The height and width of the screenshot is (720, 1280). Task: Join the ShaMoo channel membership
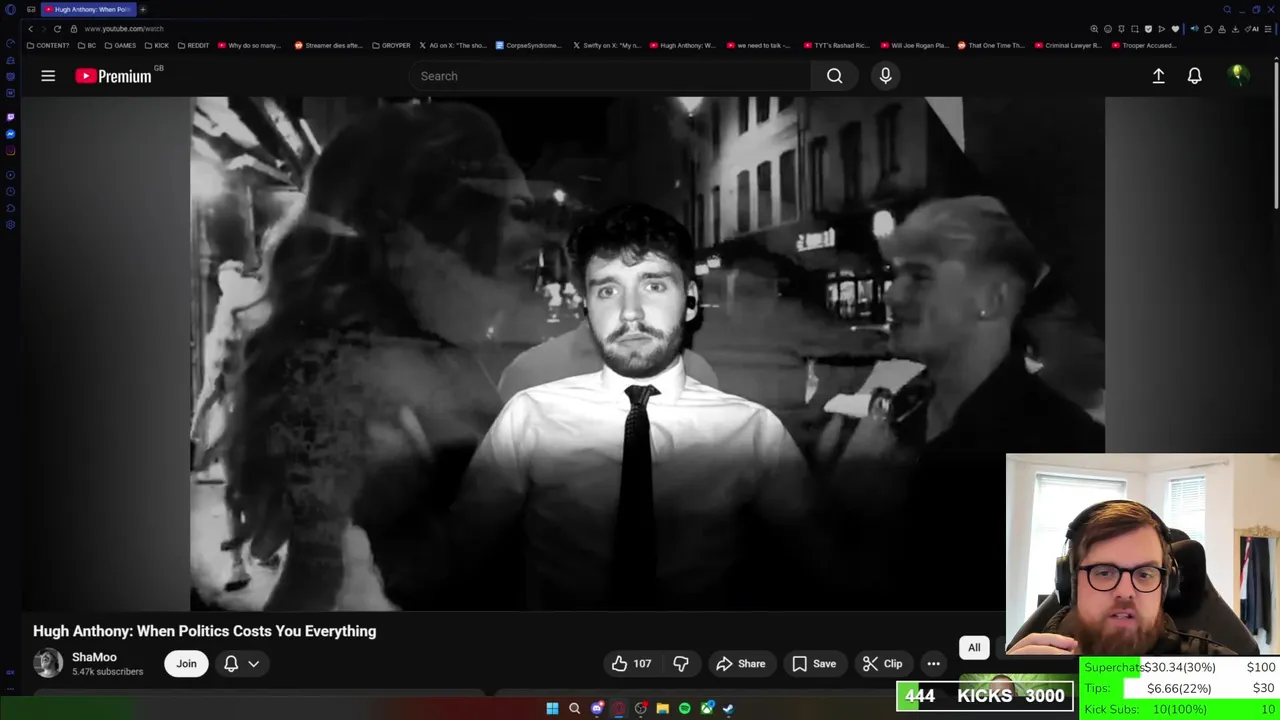coord(186,663)
